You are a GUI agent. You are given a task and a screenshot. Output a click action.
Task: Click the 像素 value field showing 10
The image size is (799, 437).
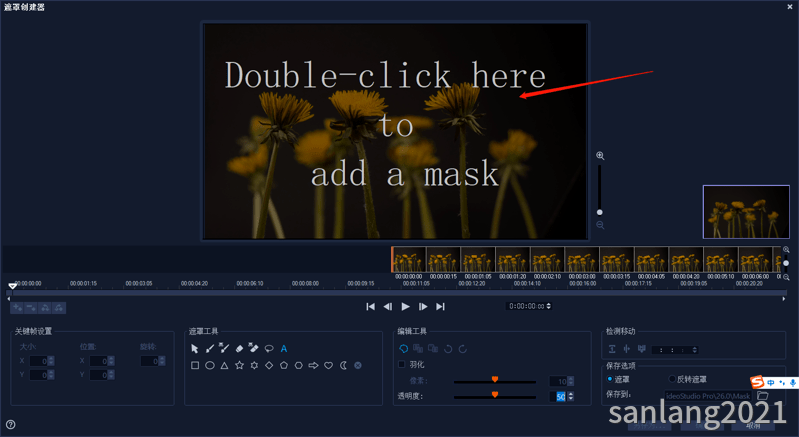point(558,381)
